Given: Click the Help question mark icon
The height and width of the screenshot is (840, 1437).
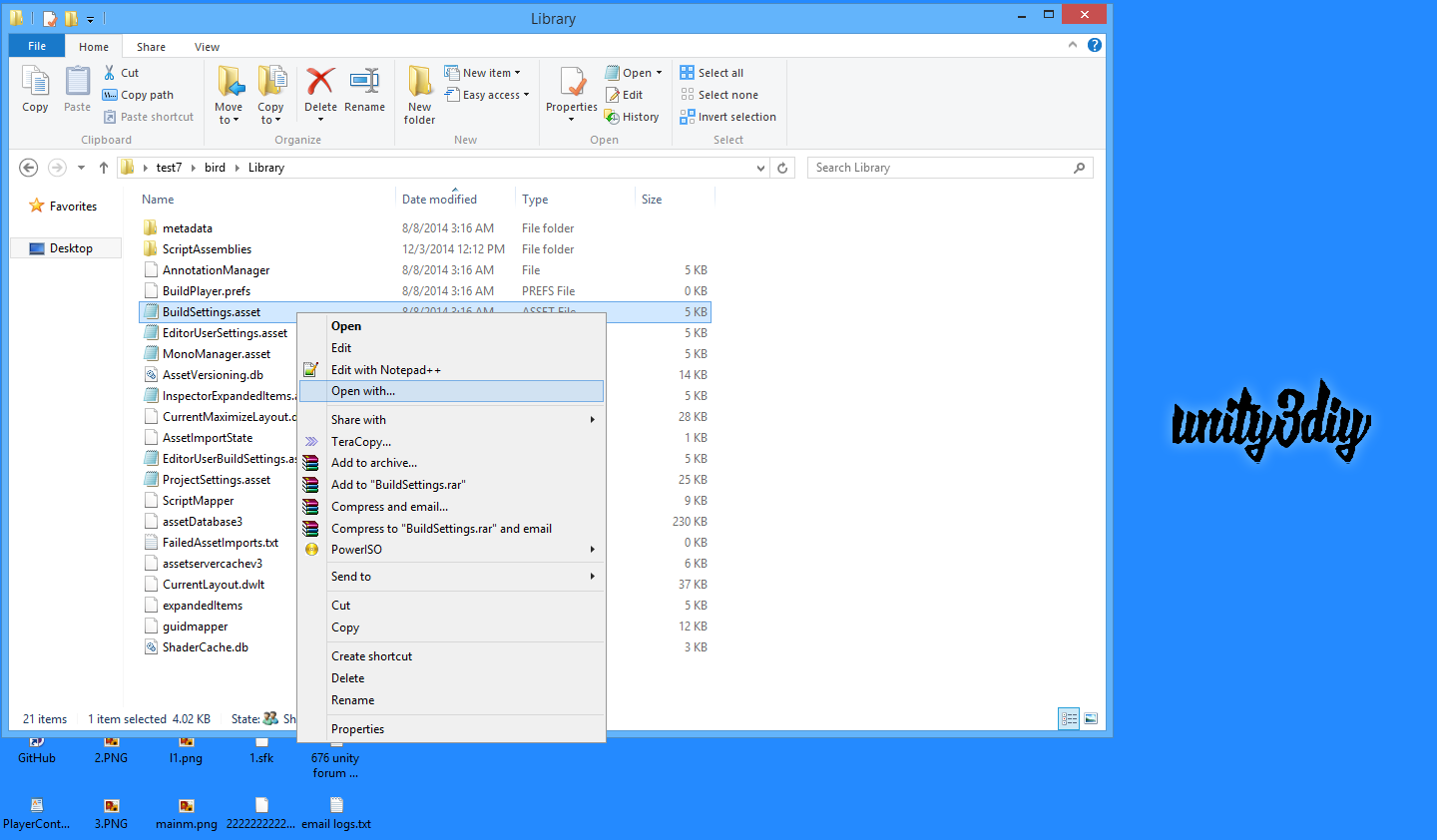Looking at the screenshot, I should [x=1095, y=45].
